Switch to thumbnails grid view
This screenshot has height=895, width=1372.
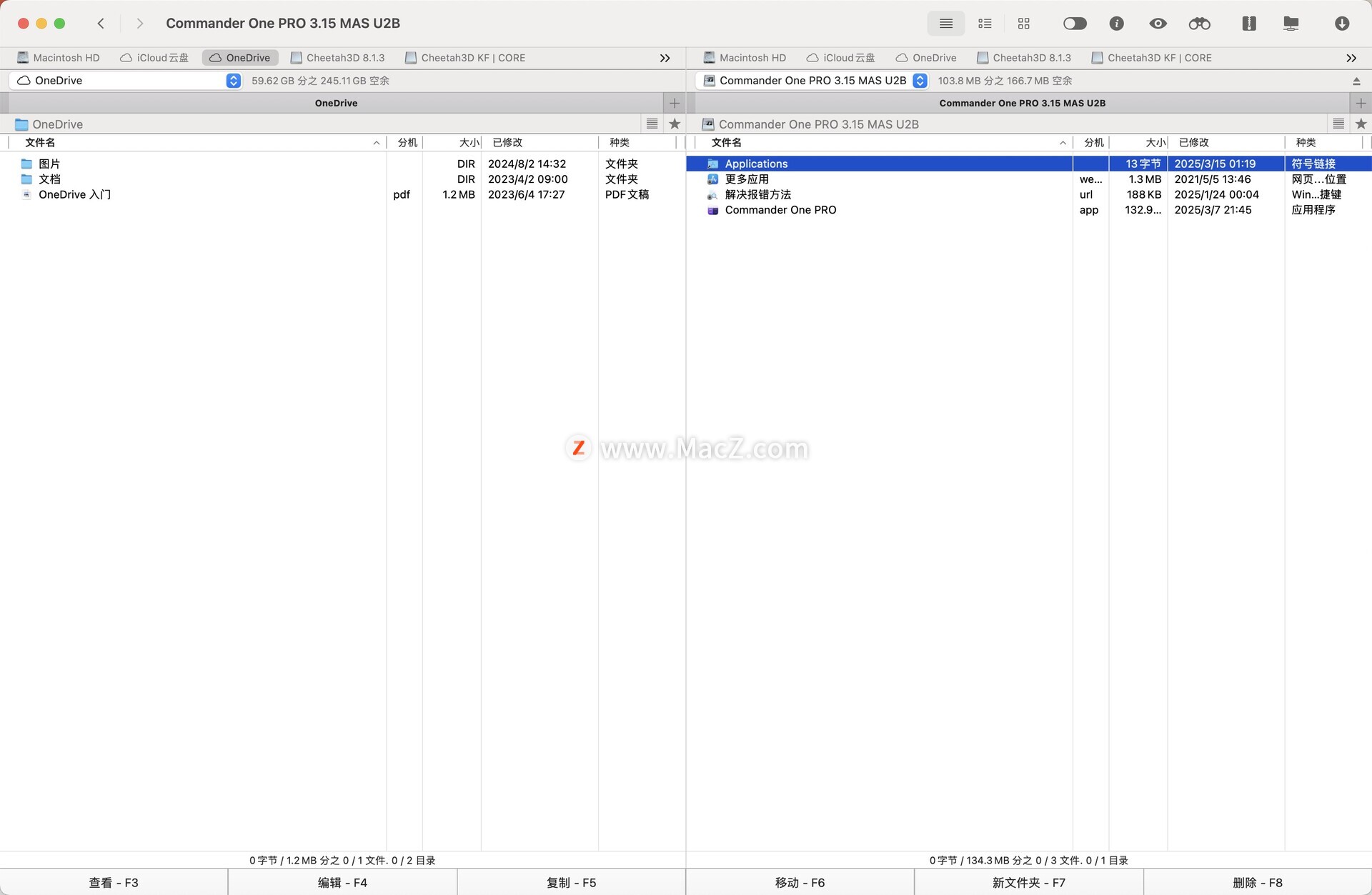pos(1023,24)
